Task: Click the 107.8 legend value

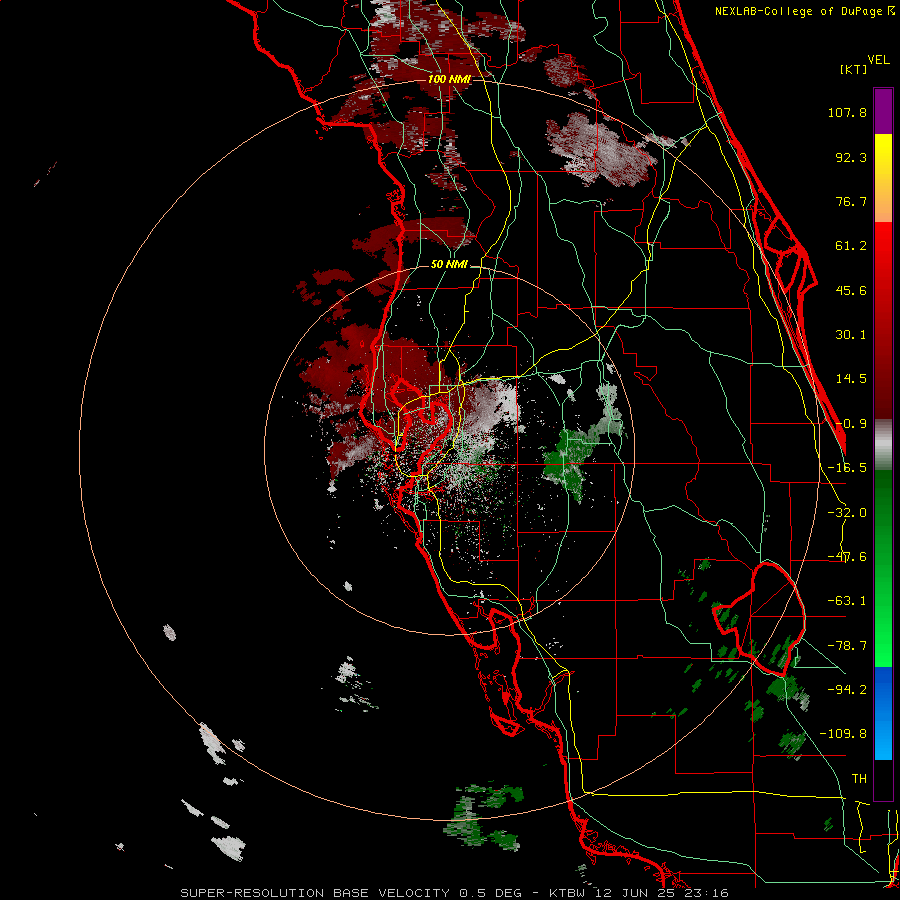Action: click(x=847, y=112)
